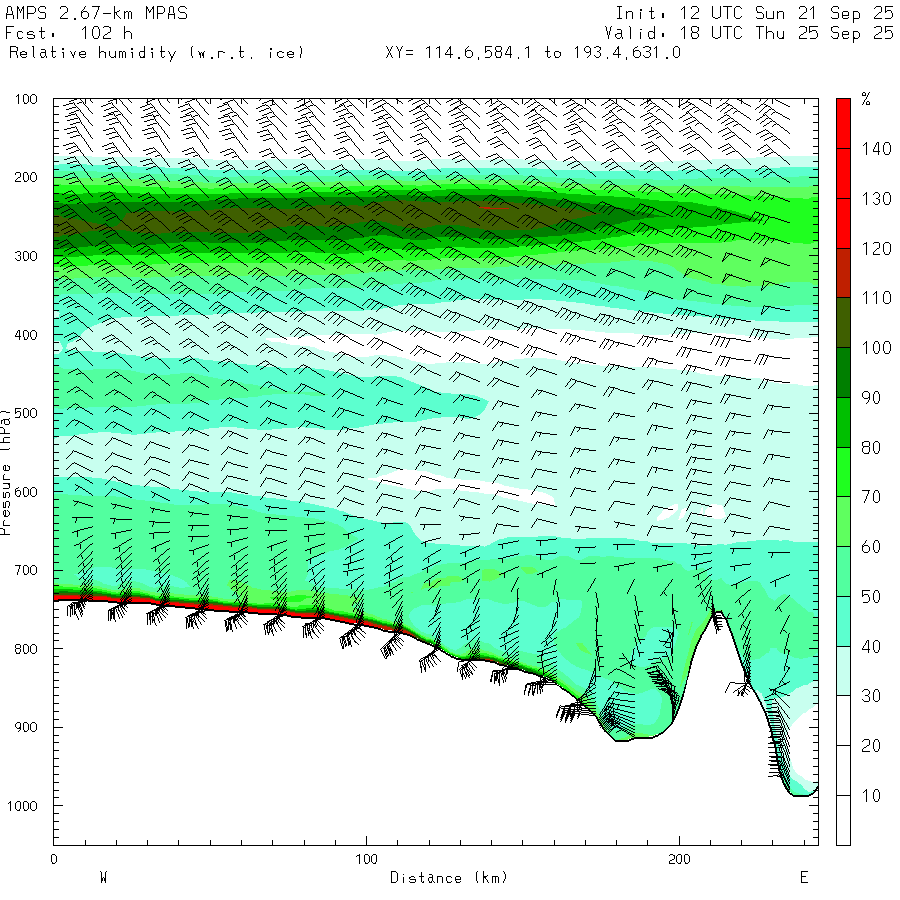Click the 1000 hPa pressure axis label
Image resolution: width=900 pixels, height=900 pixels.
pos(22,806)
